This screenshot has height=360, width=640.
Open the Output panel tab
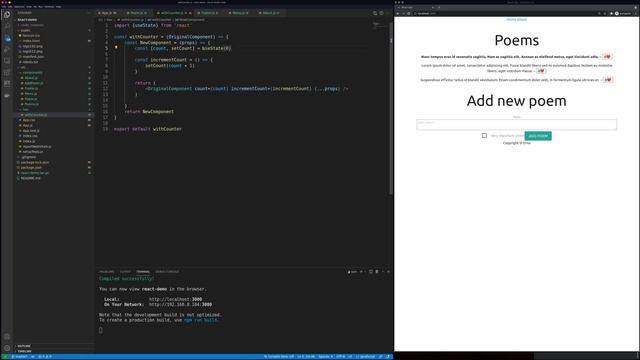pyautogui.click(x=125, y=271)
